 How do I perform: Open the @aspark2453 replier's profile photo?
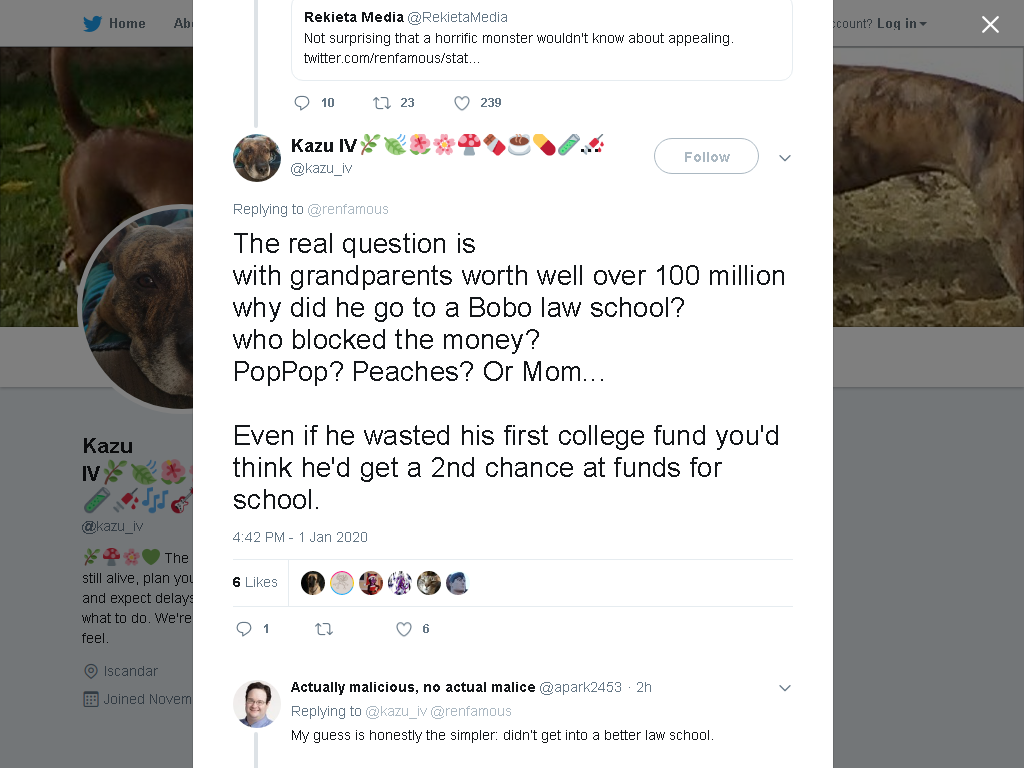257,704
